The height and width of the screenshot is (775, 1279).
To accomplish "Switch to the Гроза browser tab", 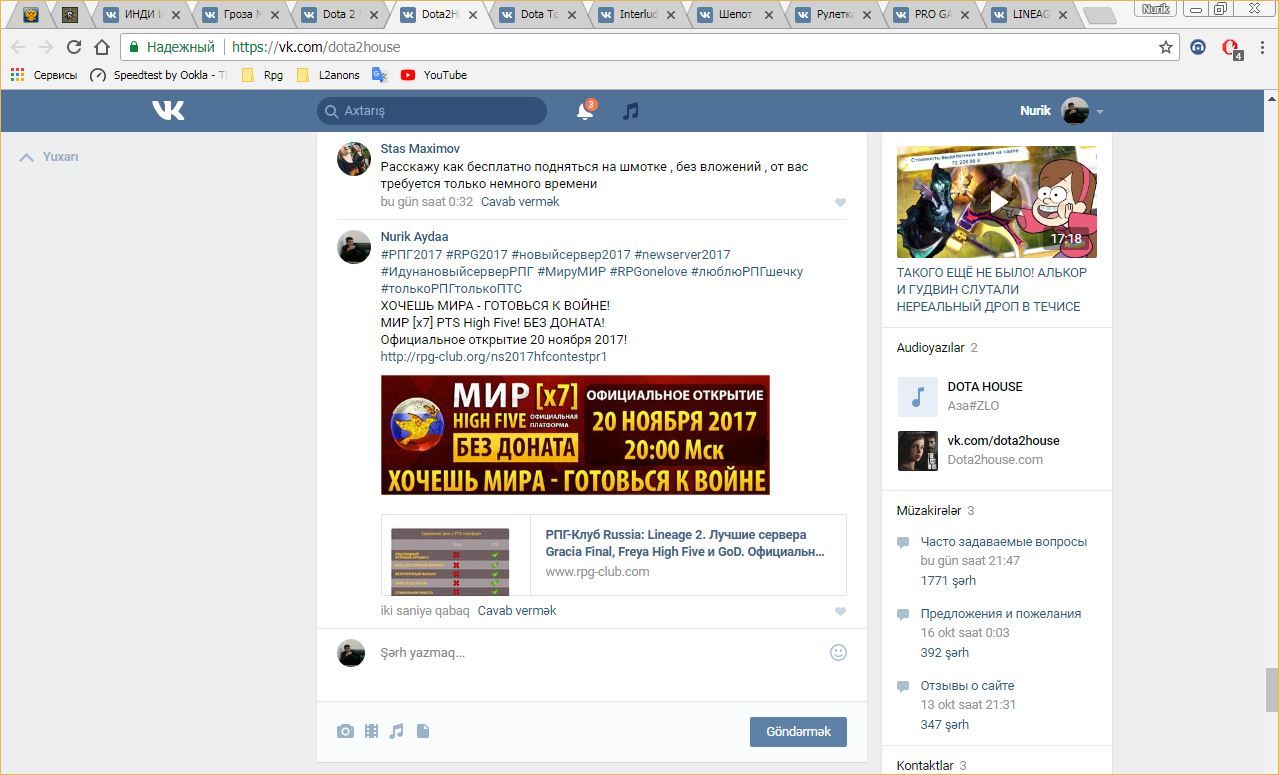I will pos(242,15).
